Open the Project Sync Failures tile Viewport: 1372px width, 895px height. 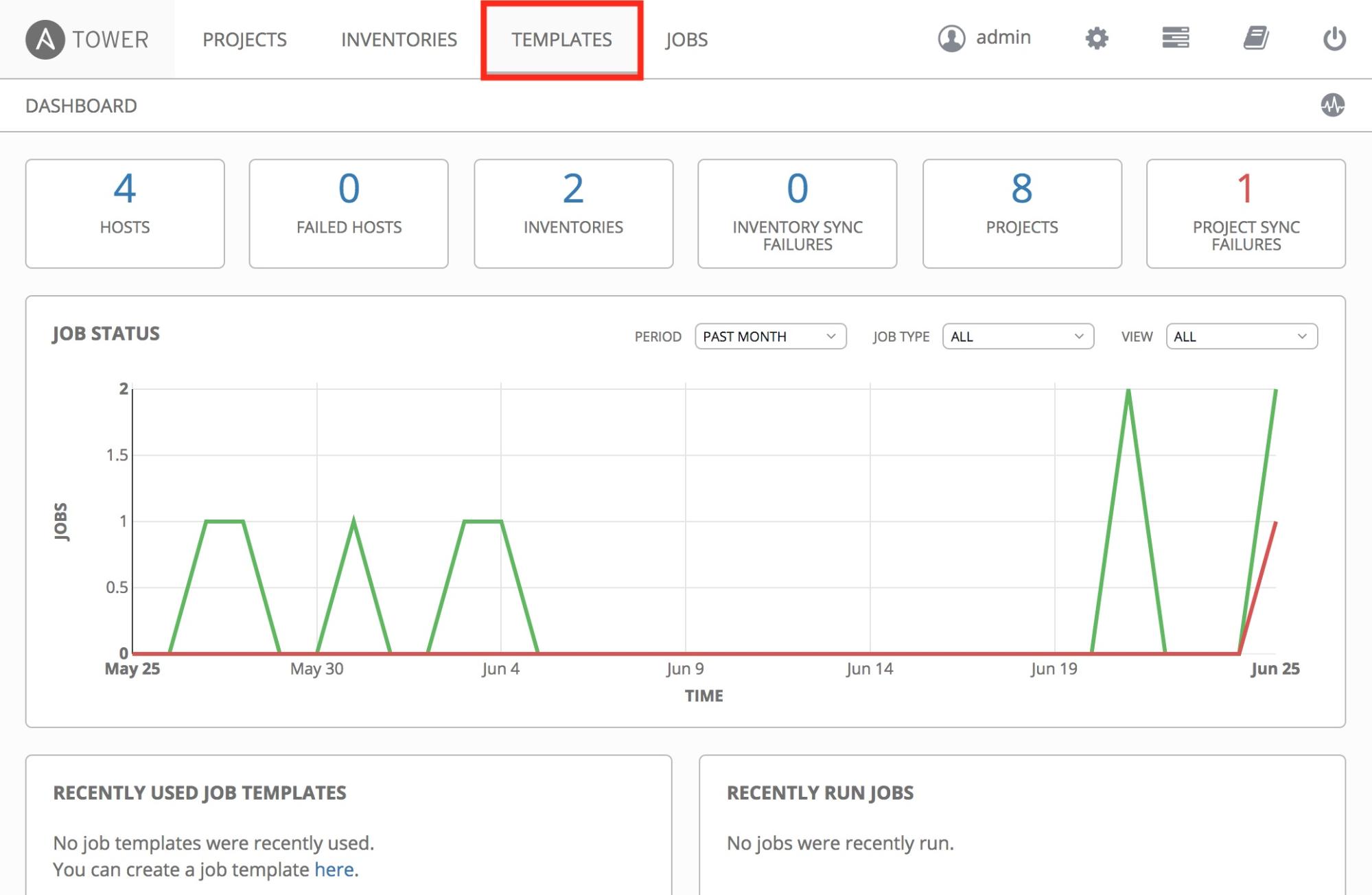pos(1245,213)
